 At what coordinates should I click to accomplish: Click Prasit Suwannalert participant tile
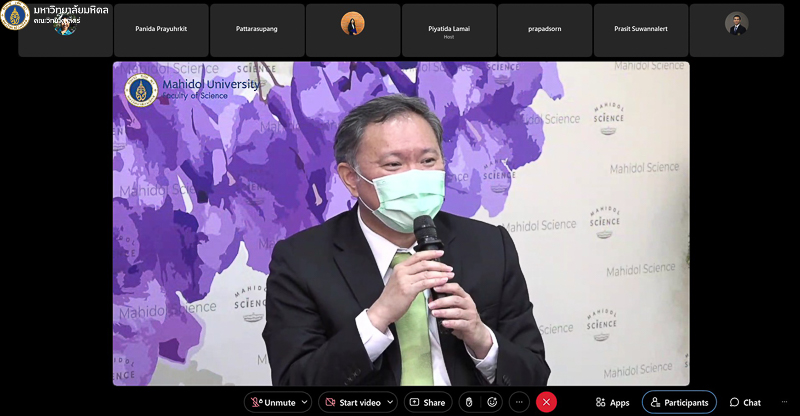click(x=641, y=29)
